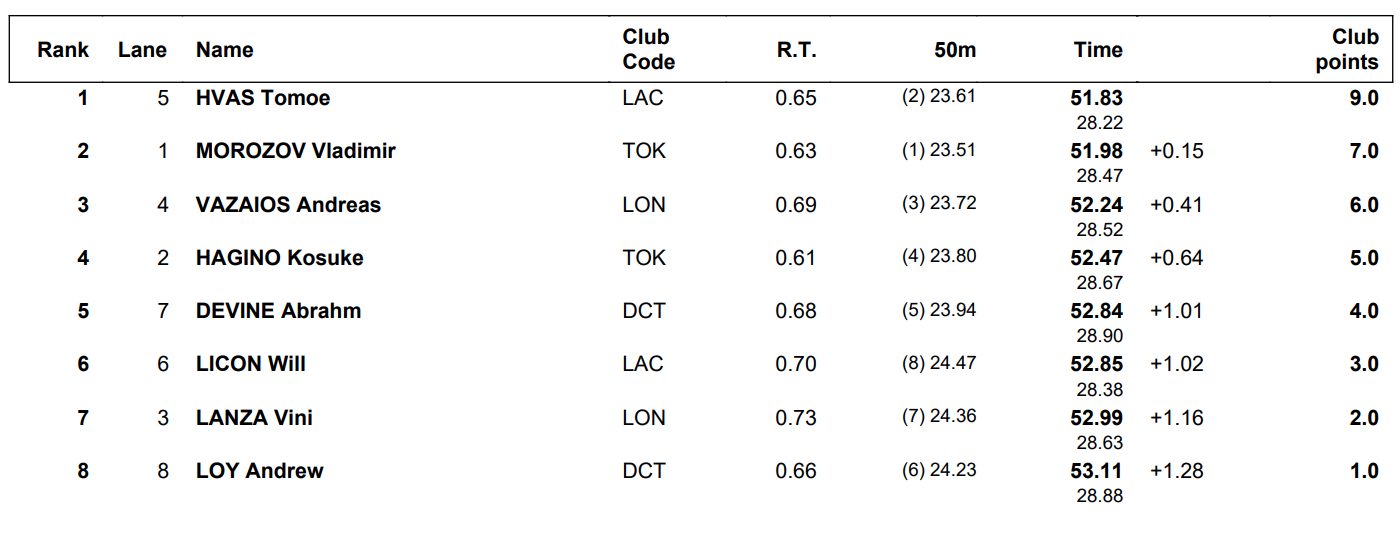The height and width of the screenshot is (540, 1400).
Task: Click the Rank column header
Action: pyautogui.click(x=63, y=50)
